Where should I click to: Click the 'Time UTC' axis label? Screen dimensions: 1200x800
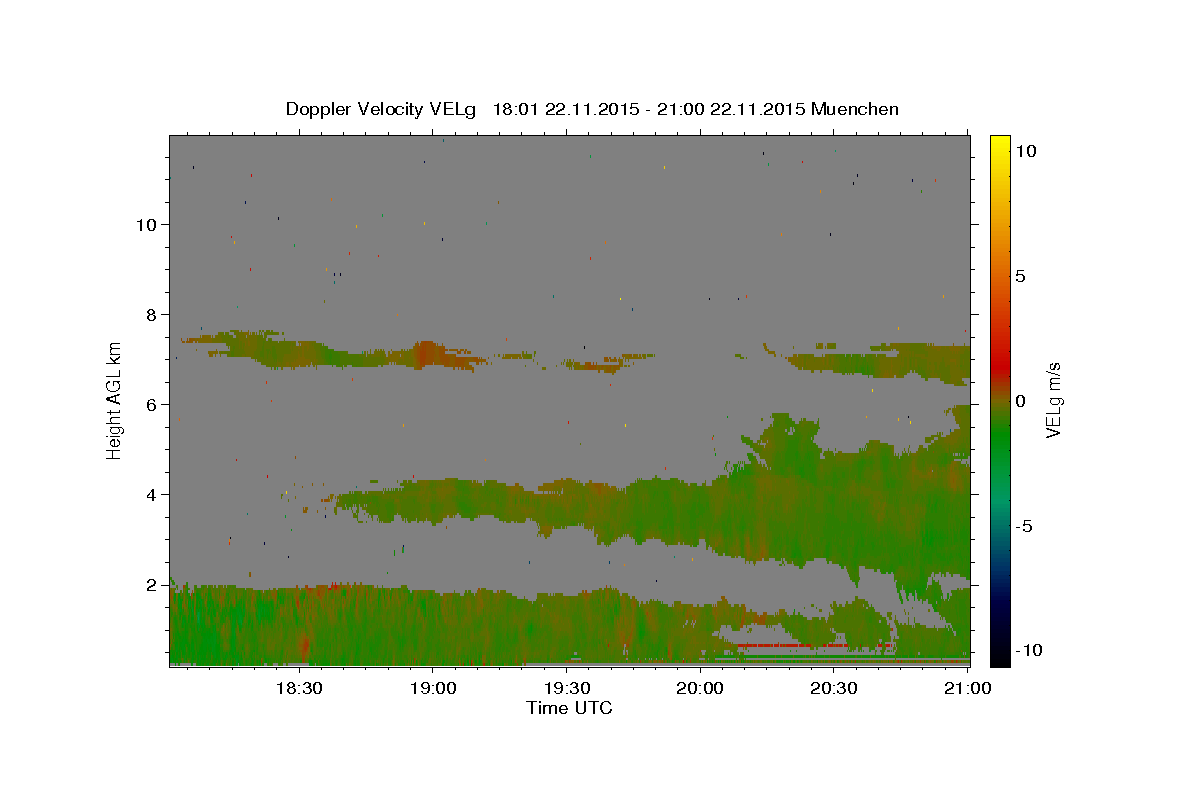(569, 708)
